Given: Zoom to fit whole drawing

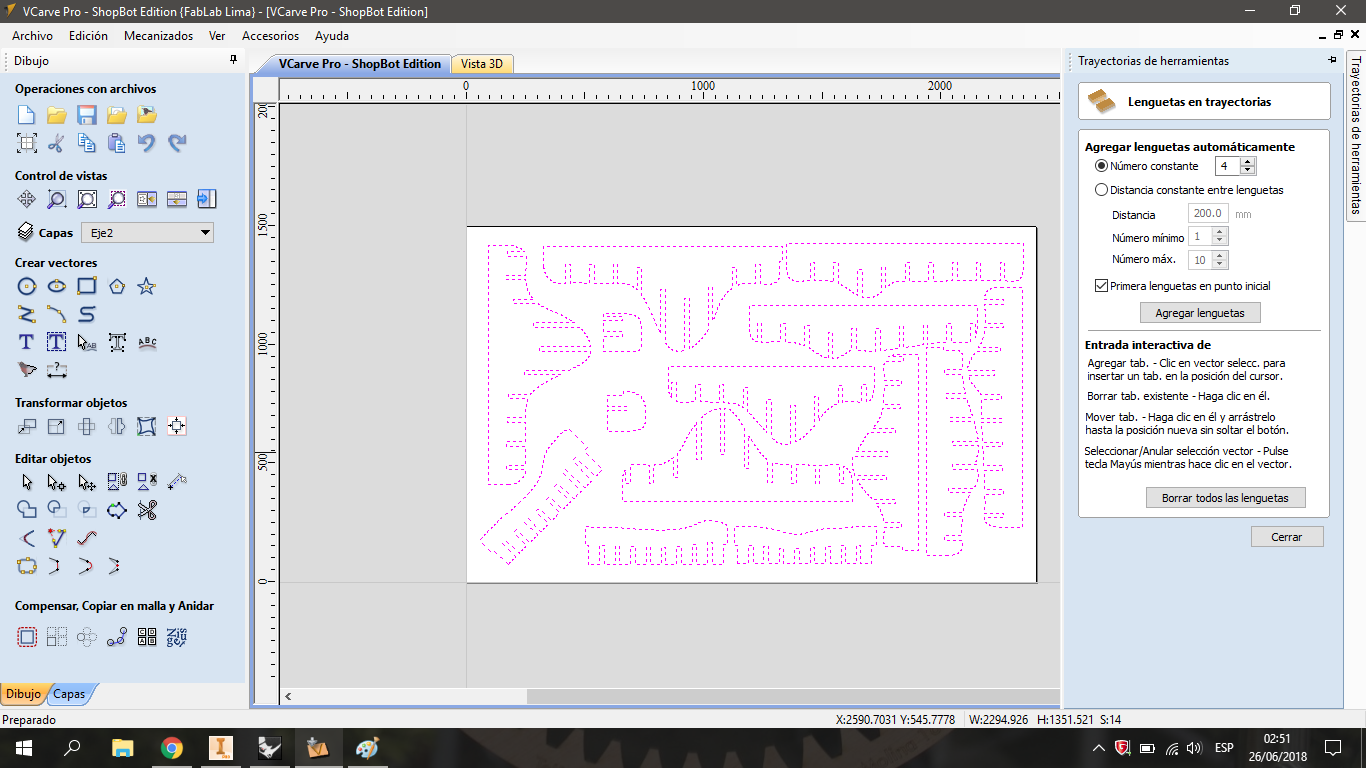Looking at the screenshot, I should pos(87,199).
